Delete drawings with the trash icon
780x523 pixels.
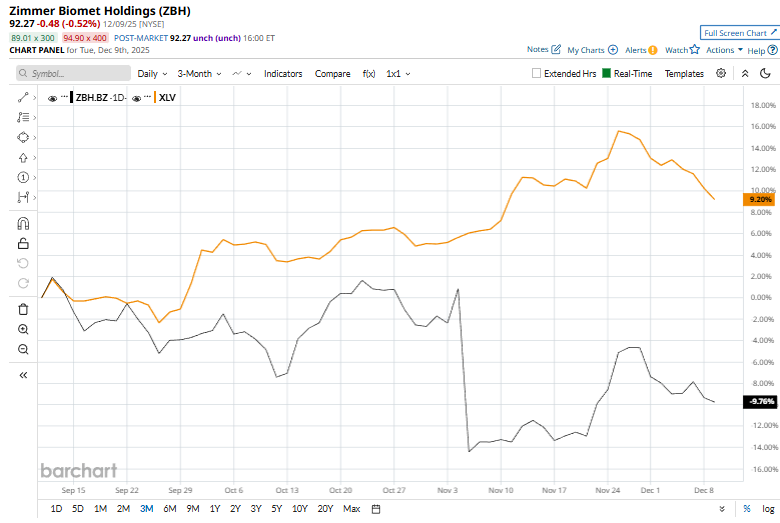[23, 310]
